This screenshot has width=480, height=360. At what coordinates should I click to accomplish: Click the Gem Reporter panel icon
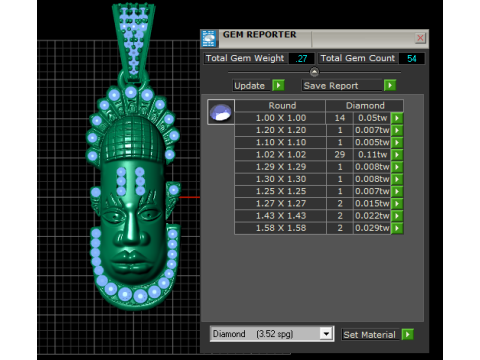209,39
